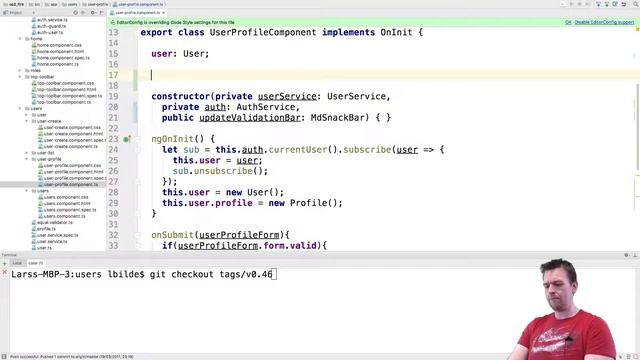Screen dimensions: 640x360
Task: Open Terminal panel settings gear
Action: pyautogui.click(x=627, y=255)
